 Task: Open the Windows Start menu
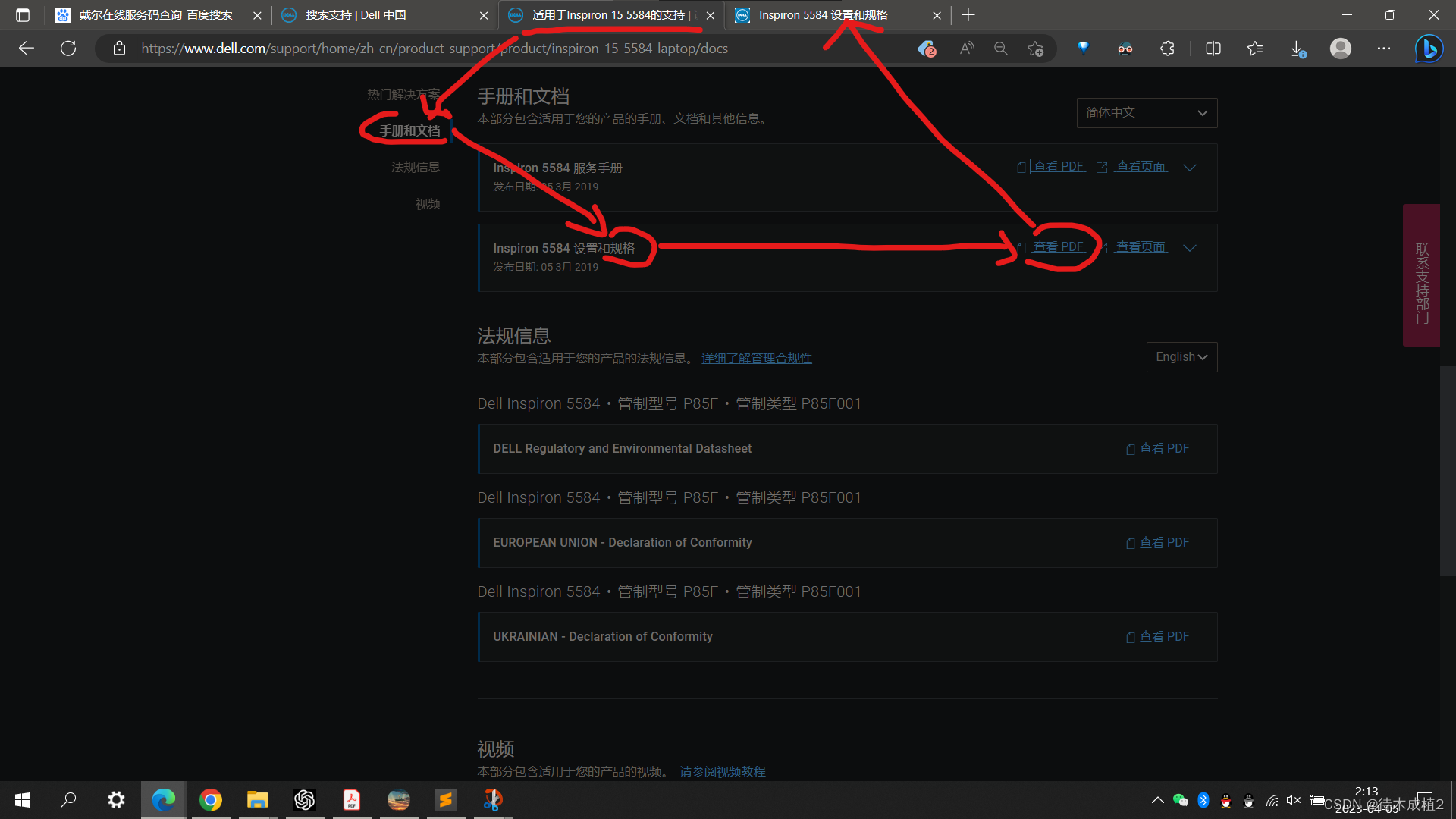[x=23, y=799]
